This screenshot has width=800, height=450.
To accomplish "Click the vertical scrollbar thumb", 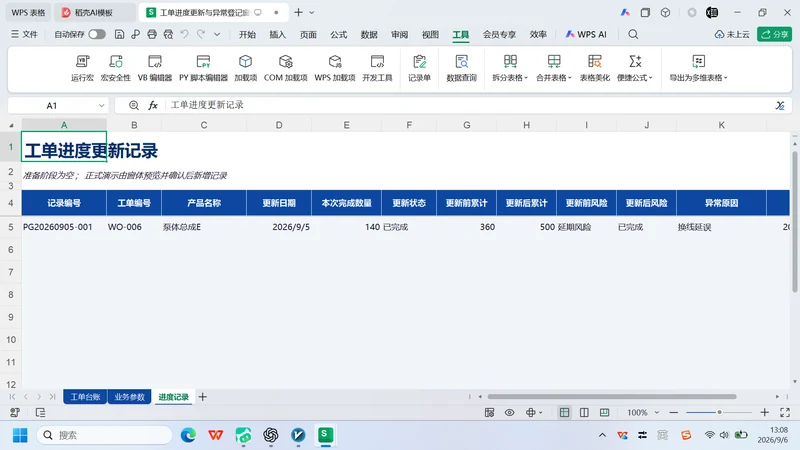I will (x=794, y=222).
